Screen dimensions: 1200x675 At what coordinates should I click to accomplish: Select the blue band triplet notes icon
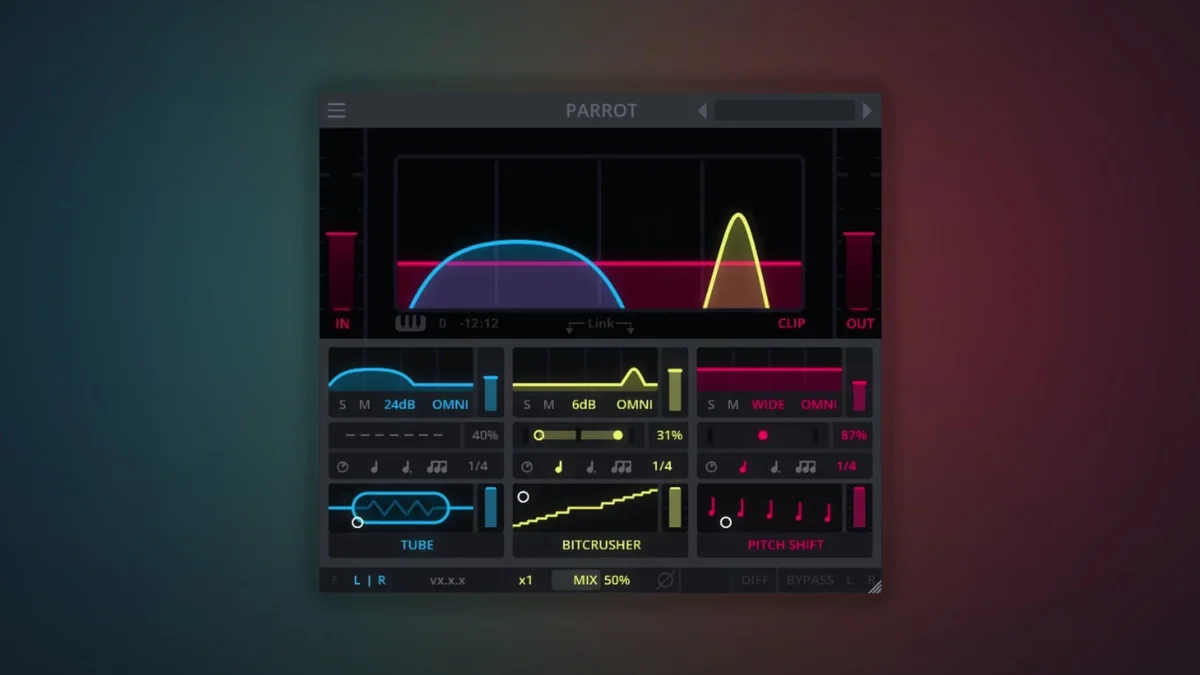click(x=437, y=467)
